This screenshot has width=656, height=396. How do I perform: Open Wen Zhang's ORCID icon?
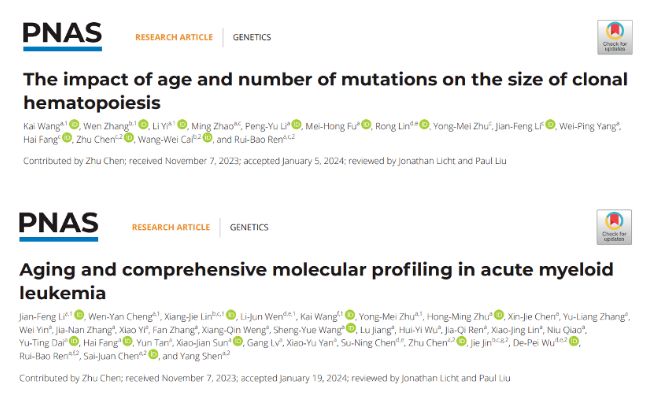pos(143,124)
